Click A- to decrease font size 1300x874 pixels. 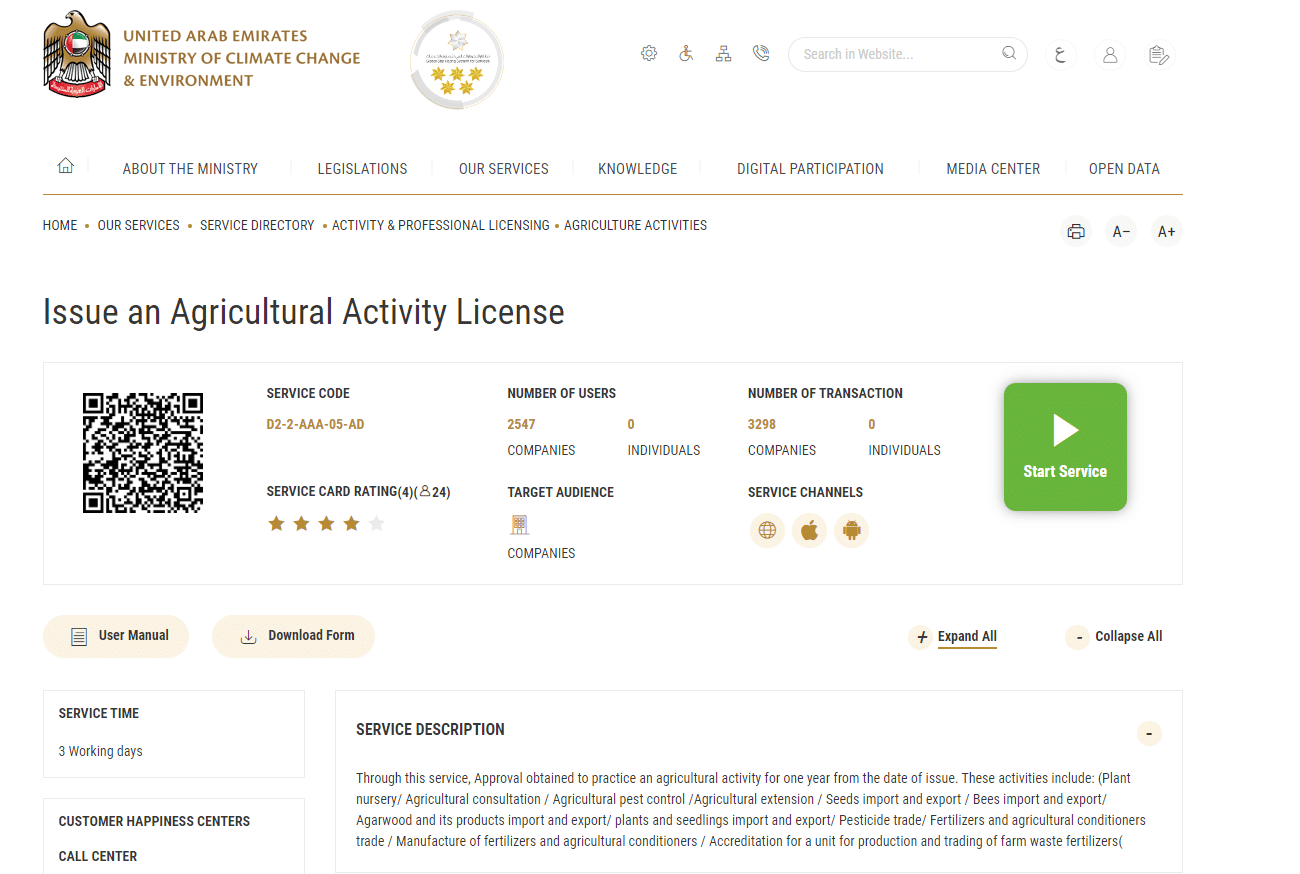point(1120,231)
